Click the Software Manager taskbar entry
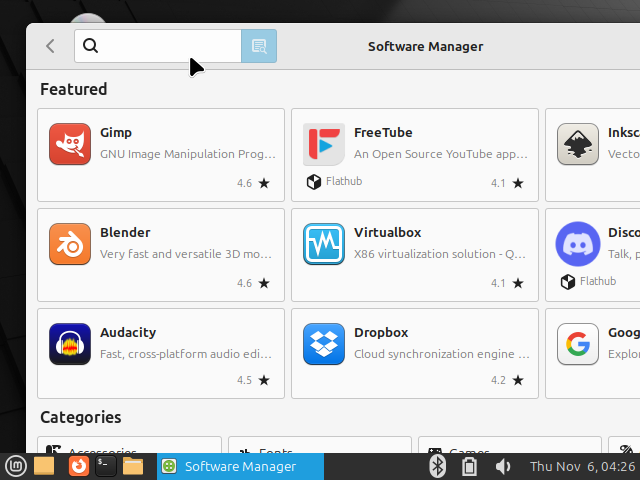 pos(240,466)
